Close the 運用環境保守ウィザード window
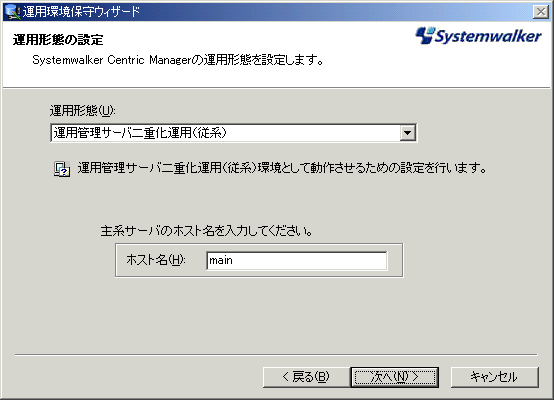Viewport: 554px width, 400px height. point(541,12)
